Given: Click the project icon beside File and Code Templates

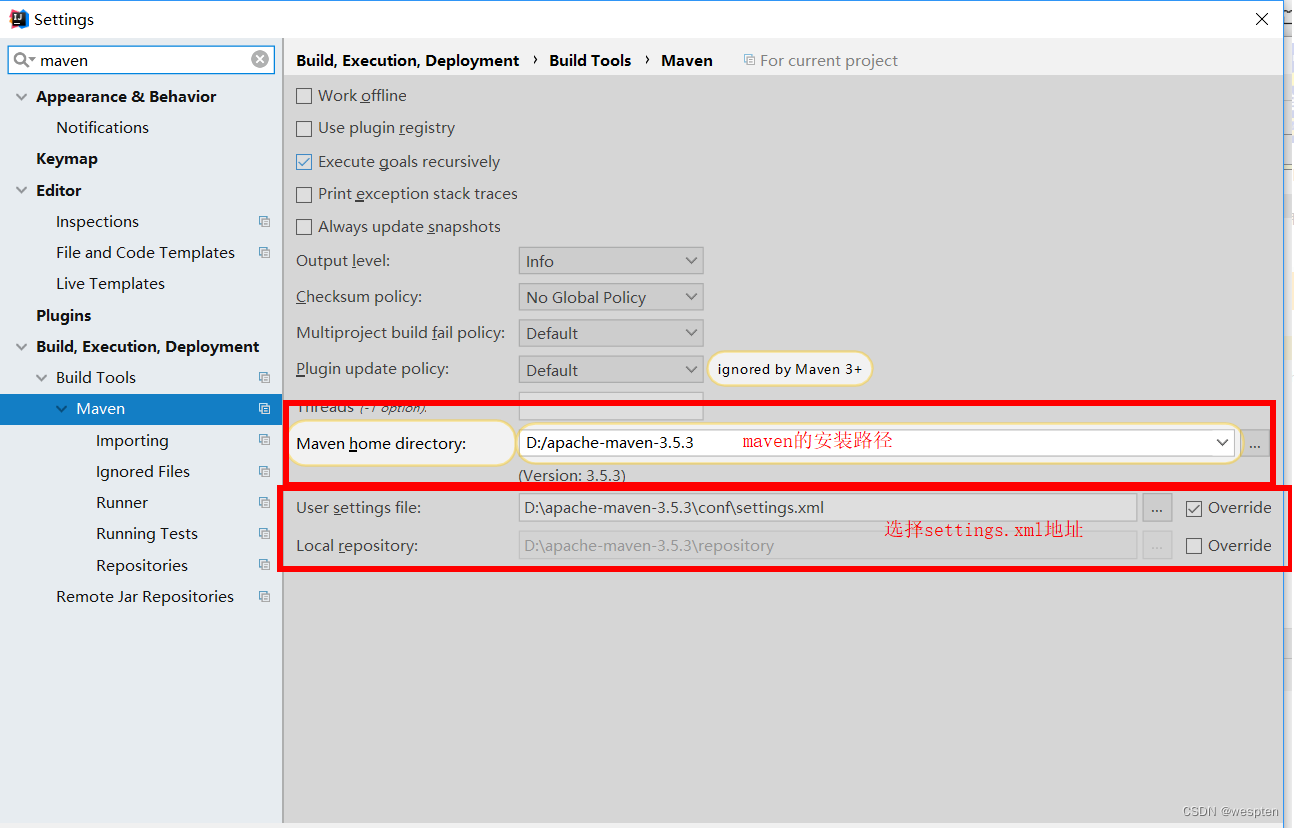Looking at the screenshot, I should click(x=264, y=253).
